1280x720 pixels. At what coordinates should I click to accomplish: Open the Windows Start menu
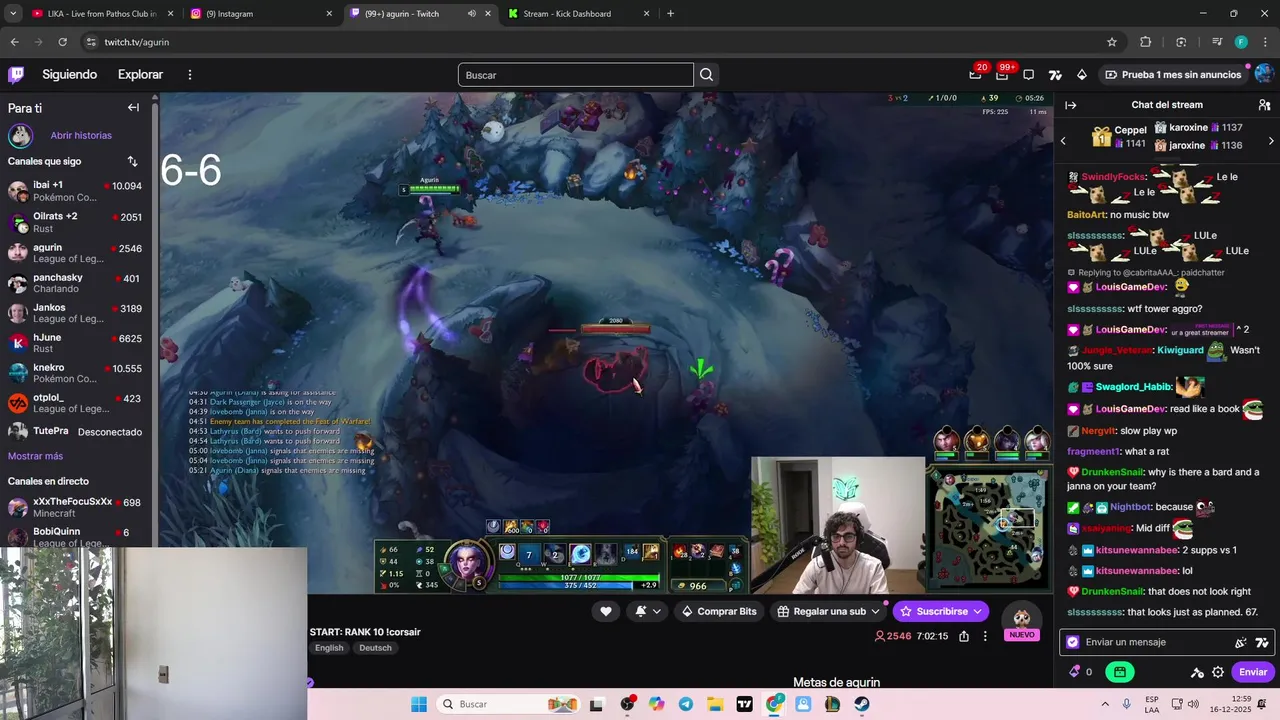point(419,704)
